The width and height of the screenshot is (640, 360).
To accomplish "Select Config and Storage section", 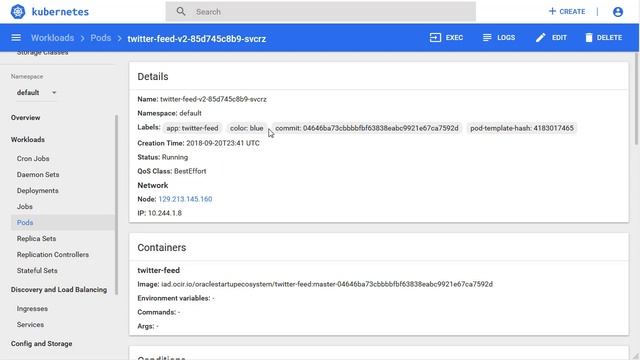I will click(42, 344).
